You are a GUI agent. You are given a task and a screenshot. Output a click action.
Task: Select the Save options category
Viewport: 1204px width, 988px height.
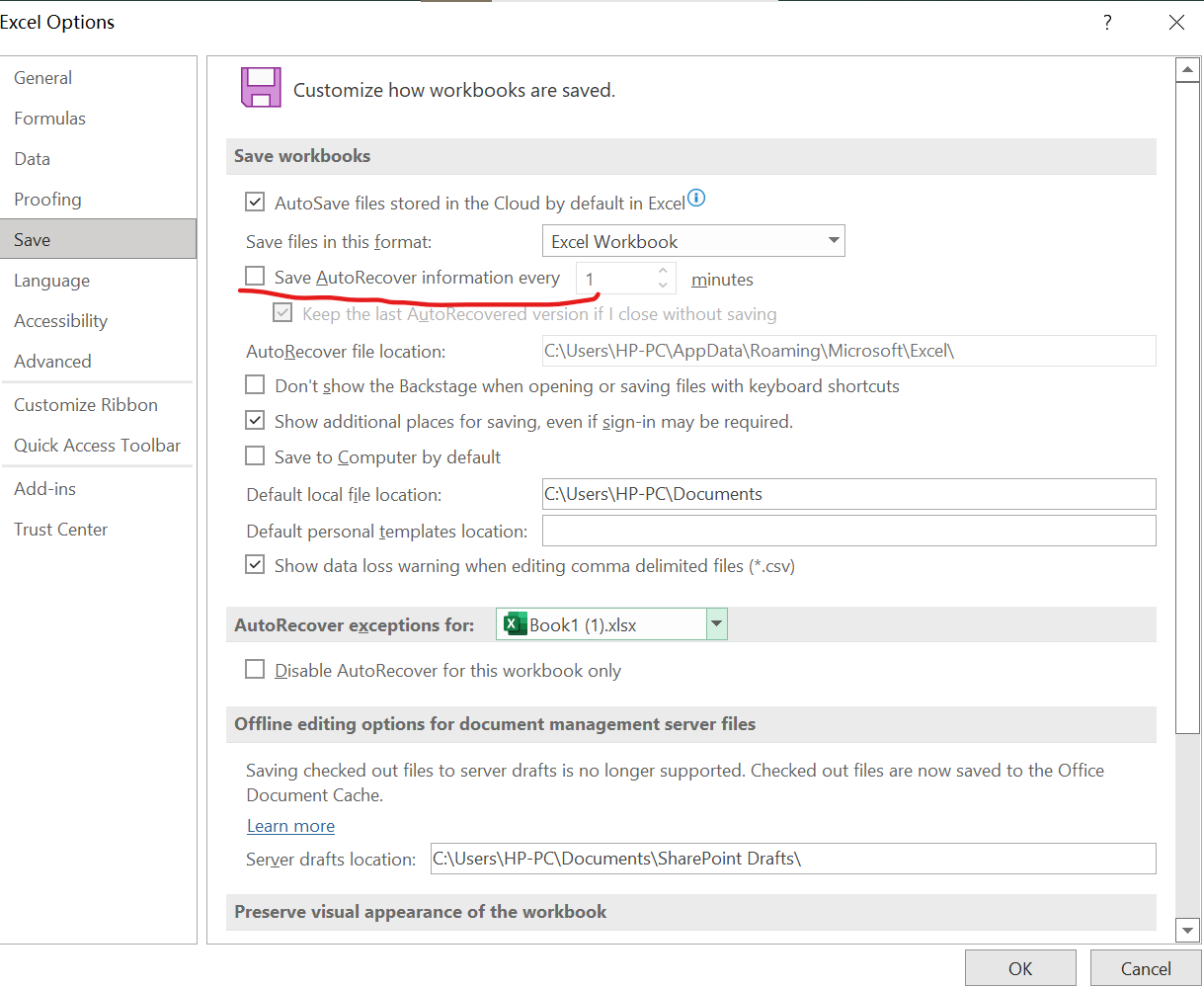point(98,240)
